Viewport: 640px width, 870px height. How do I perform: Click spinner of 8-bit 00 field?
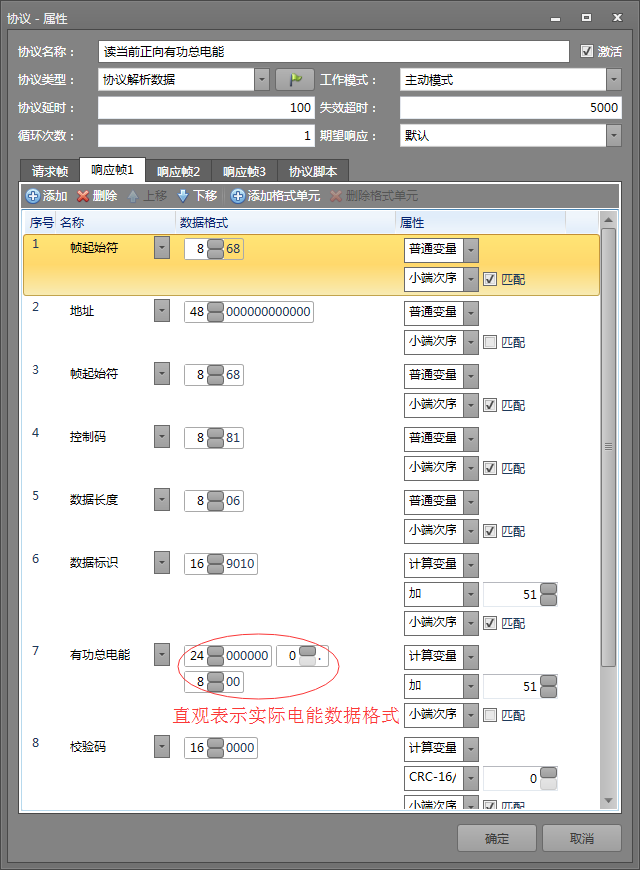pyautogui.click(x=215, y=682)
